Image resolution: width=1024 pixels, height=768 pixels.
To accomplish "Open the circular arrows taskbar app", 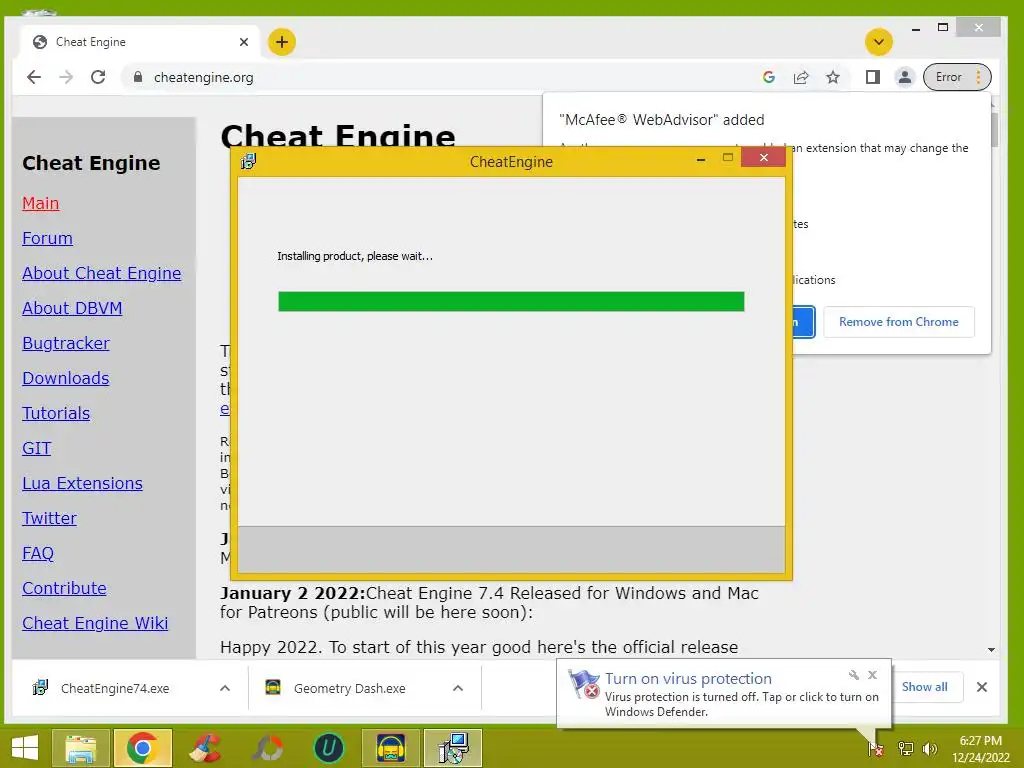I will click(x=268, y=748).
